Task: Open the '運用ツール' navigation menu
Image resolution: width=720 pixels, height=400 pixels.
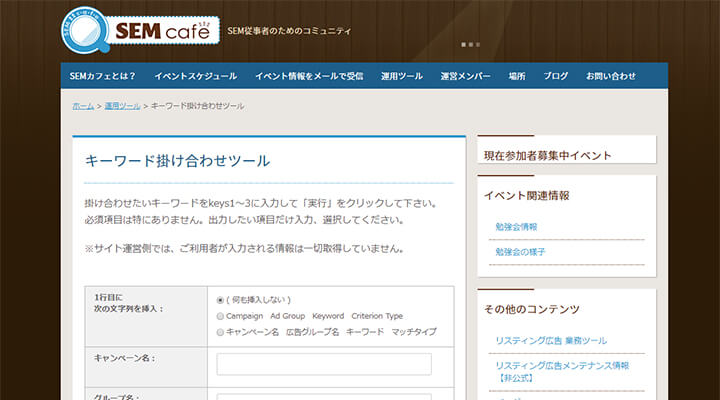Action: [x=402, y=76]
